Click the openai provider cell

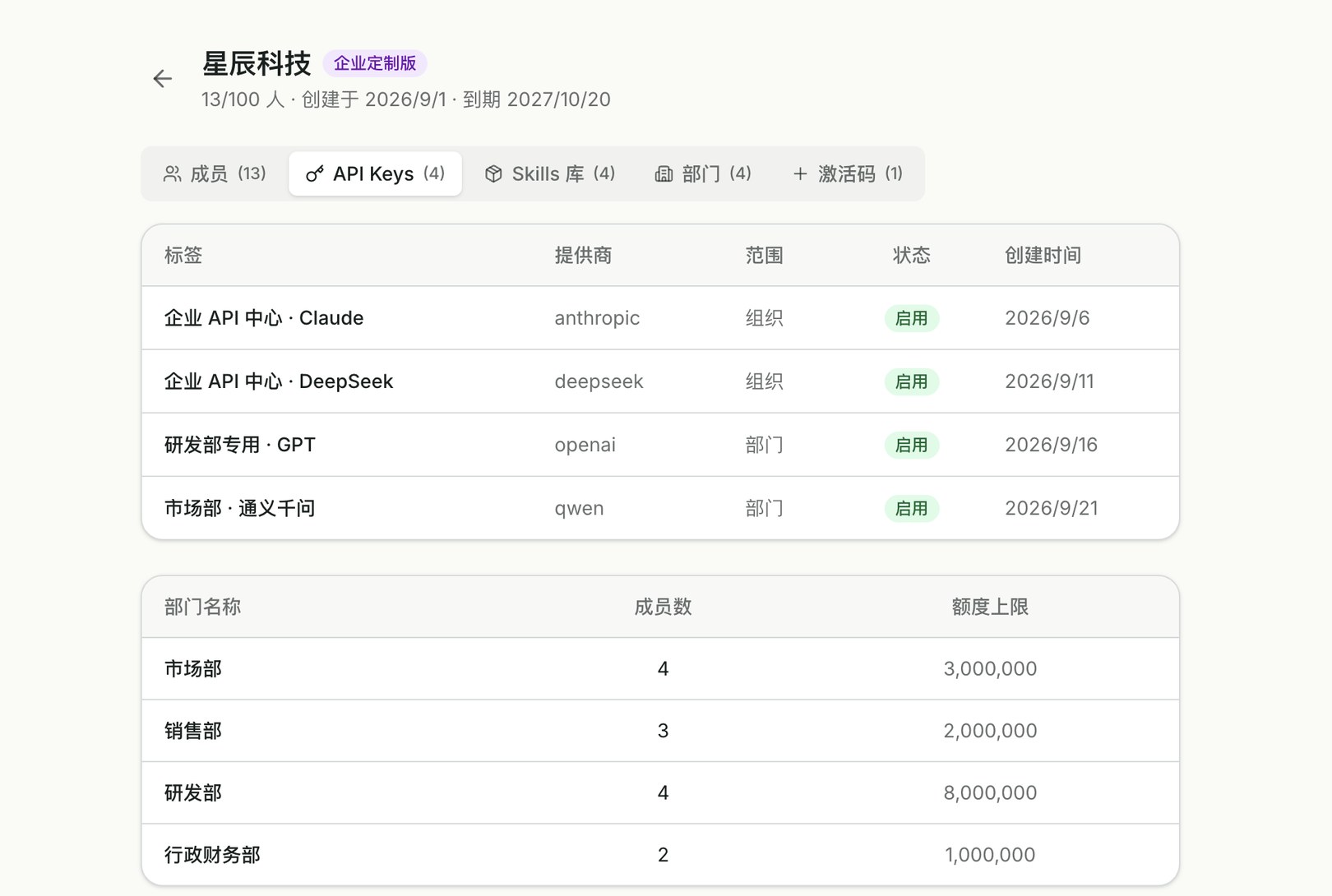tap(585, 445)
